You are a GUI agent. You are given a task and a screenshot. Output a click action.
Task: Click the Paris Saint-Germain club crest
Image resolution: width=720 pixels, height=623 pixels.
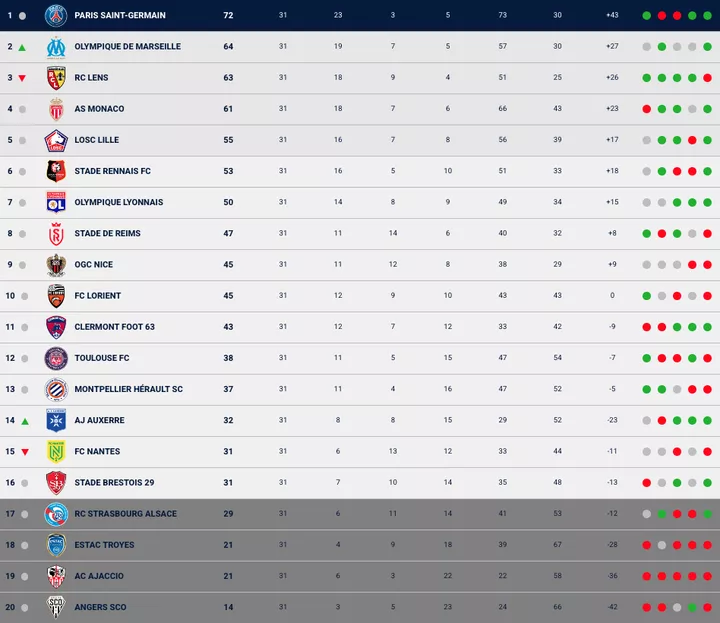coord(56,15)
